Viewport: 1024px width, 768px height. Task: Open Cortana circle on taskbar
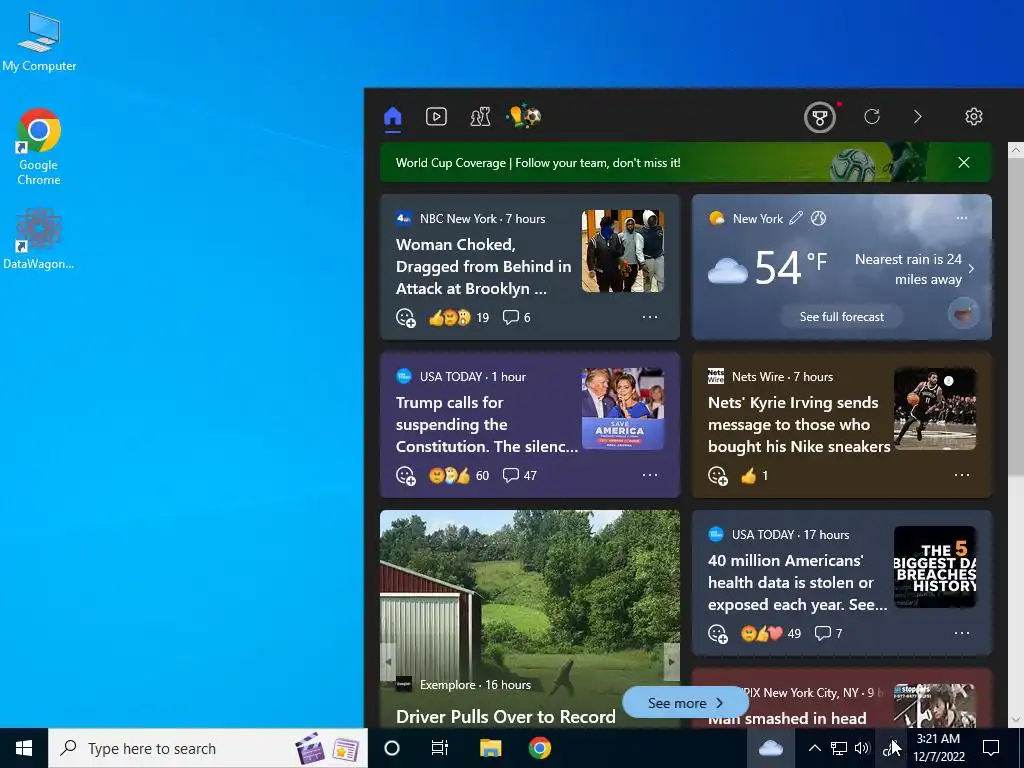392,748
